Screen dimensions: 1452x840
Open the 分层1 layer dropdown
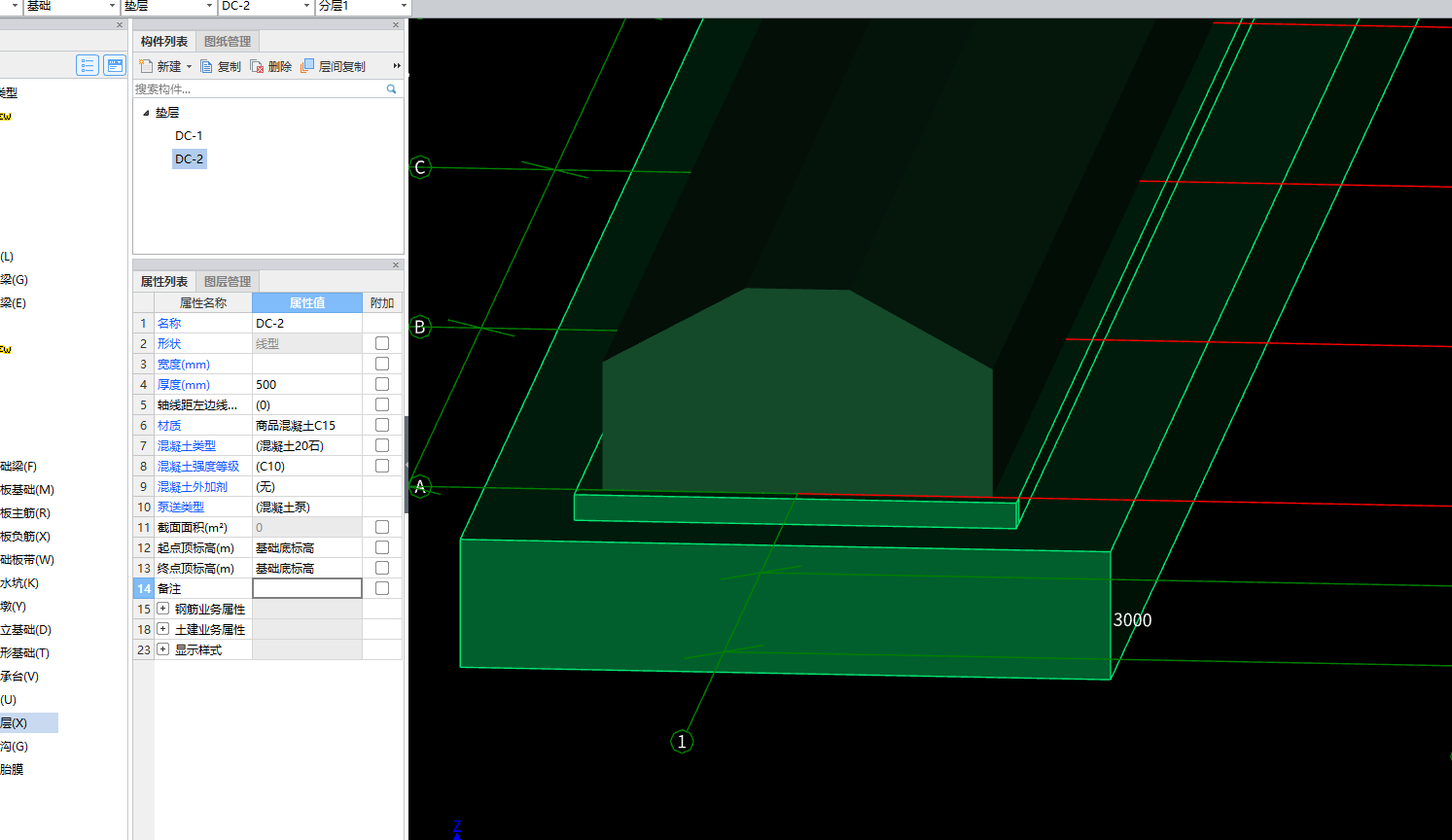pos(404,6)
